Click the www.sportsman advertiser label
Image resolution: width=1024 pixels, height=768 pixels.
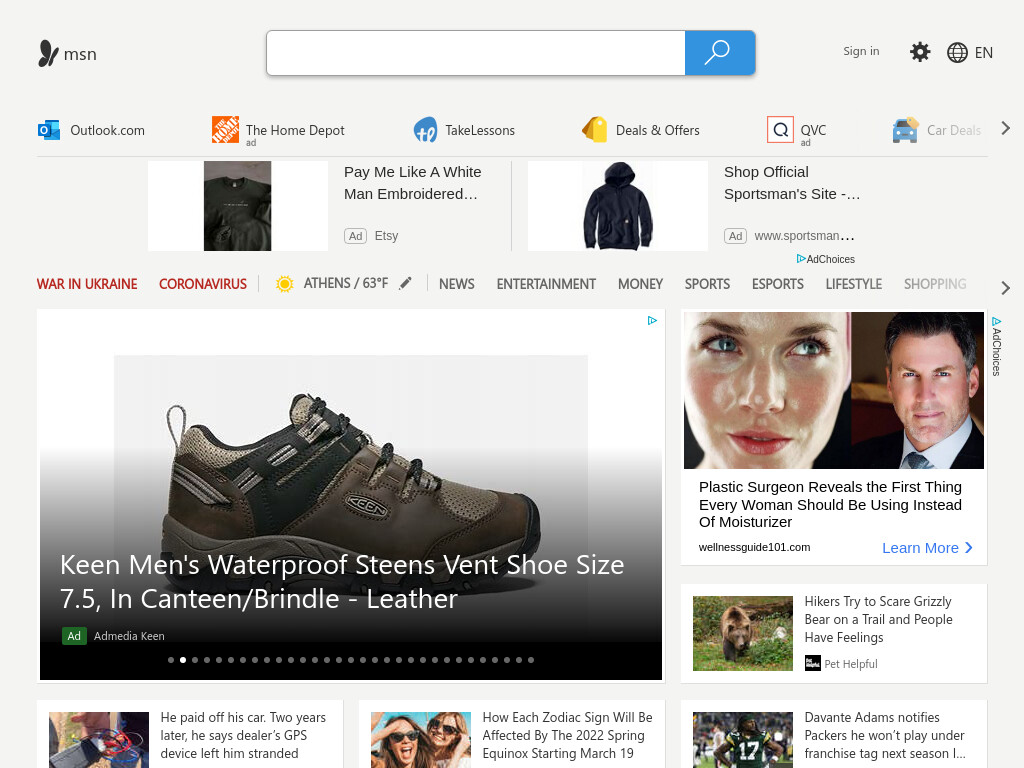pyautogui.click(x=804, y=236)
